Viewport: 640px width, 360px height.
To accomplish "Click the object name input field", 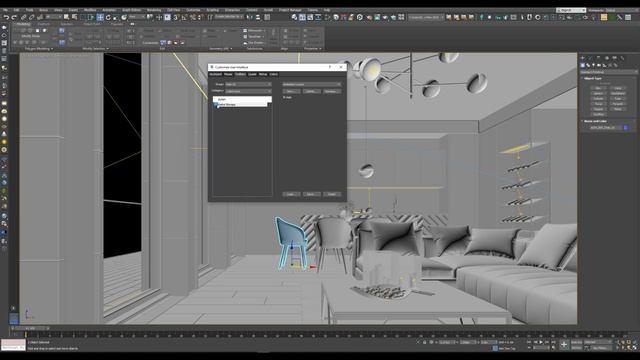I will tap(606, 128).
